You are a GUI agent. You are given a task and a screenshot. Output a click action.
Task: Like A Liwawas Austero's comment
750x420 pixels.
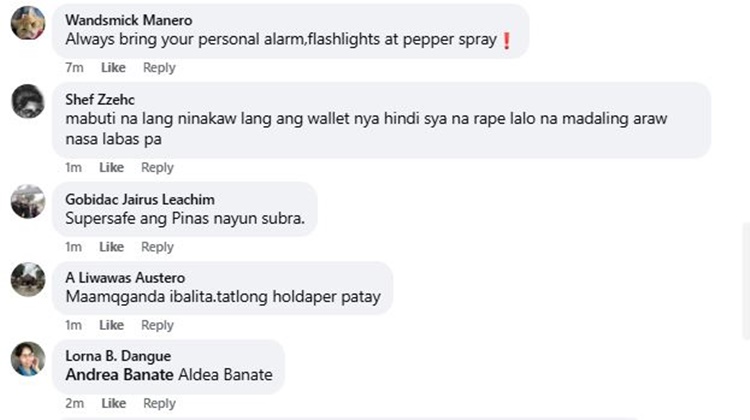tap(111, 325)
